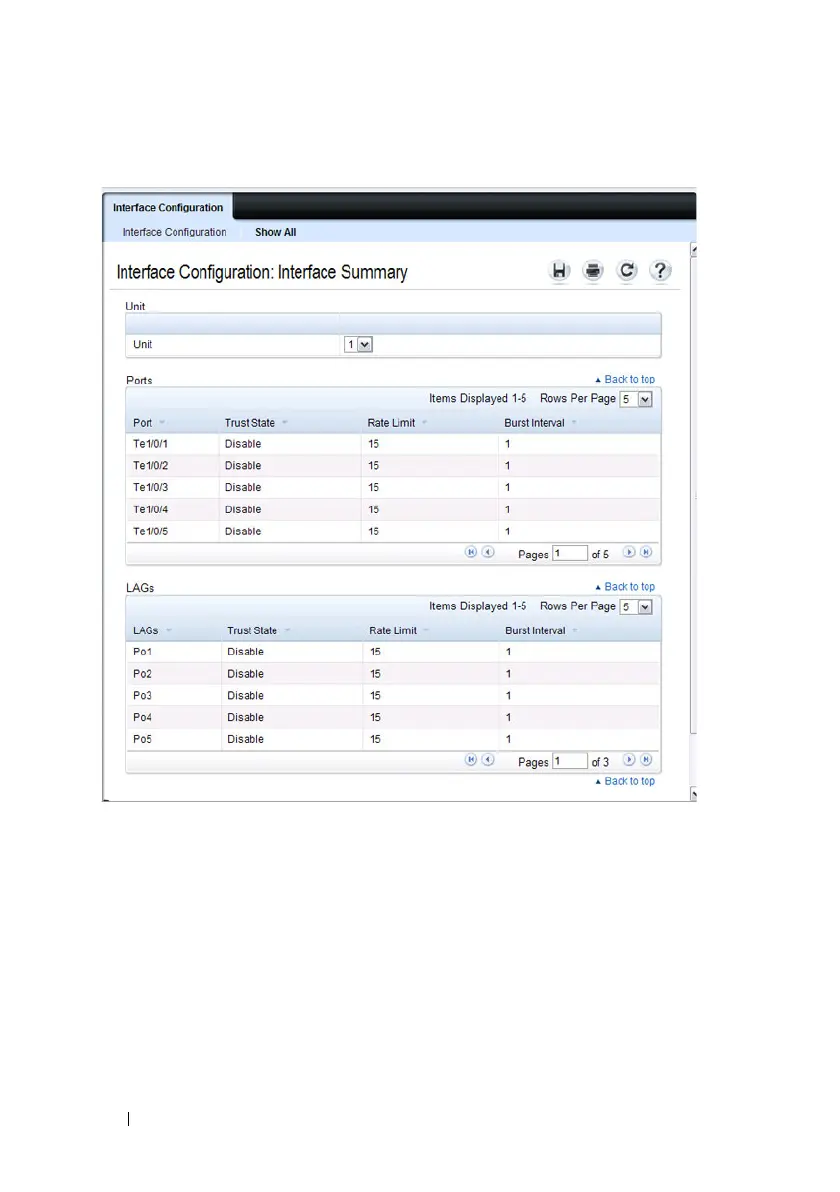840x1192 pixels.
Task: Click rate limit 15 for Te1/0/4
Action: click(x=373, y=509)
